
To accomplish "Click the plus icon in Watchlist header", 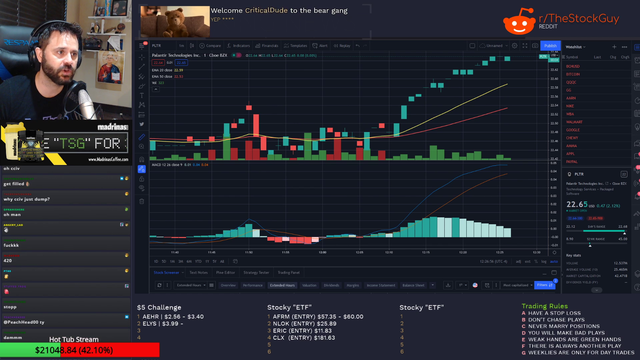I will (x=614, y=47).
